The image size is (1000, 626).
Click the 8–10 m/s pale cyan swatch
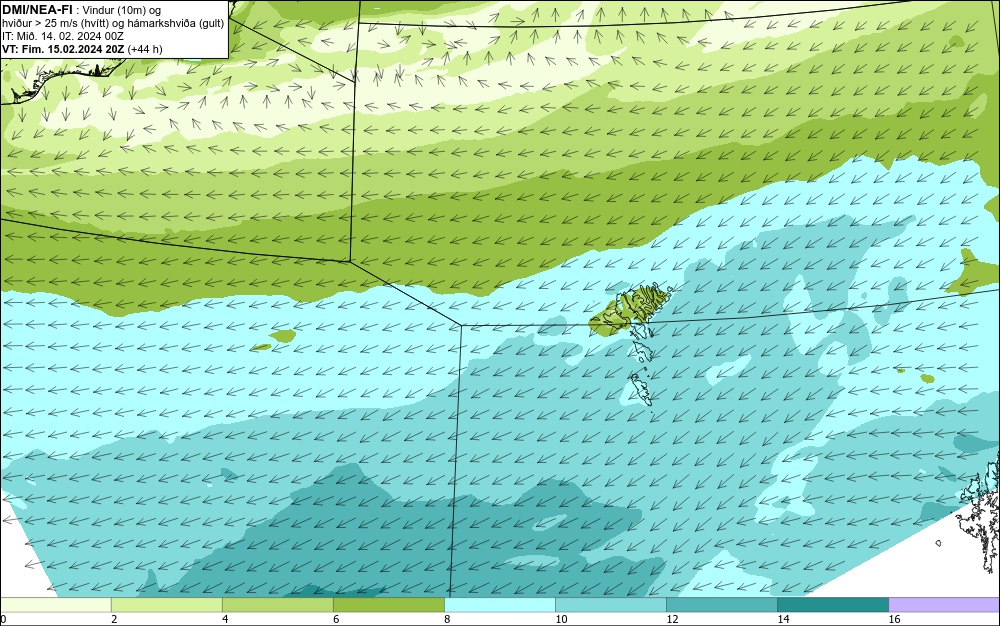500,604
